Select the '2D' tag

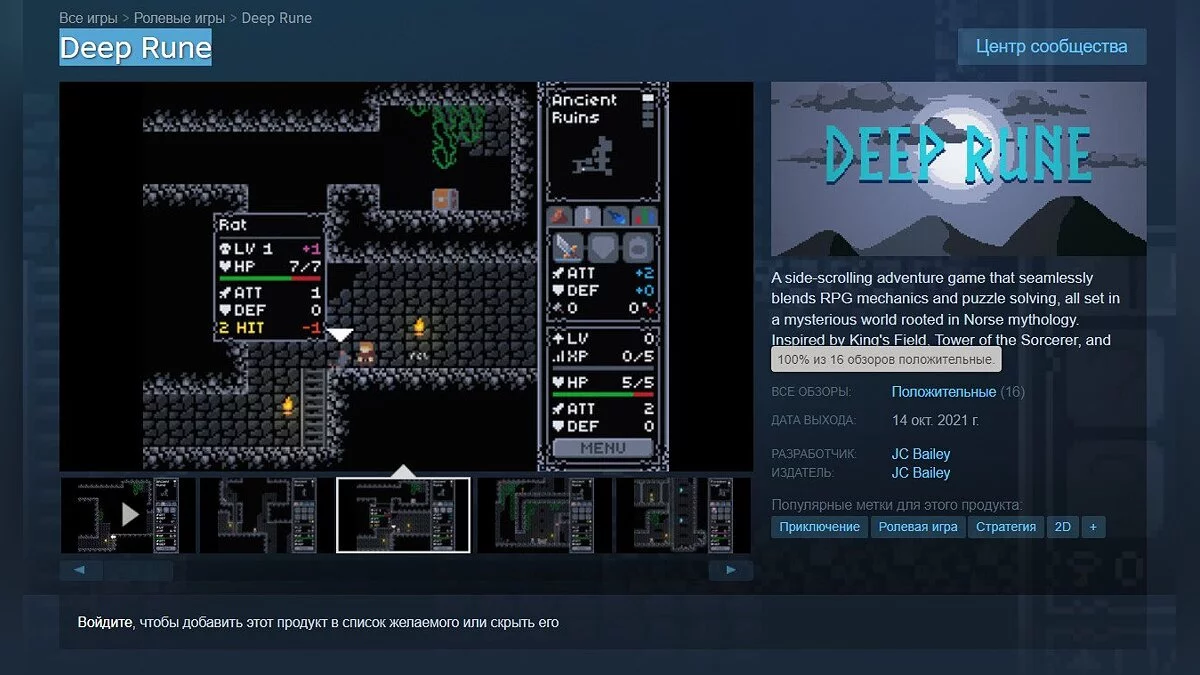[1063, 527]
